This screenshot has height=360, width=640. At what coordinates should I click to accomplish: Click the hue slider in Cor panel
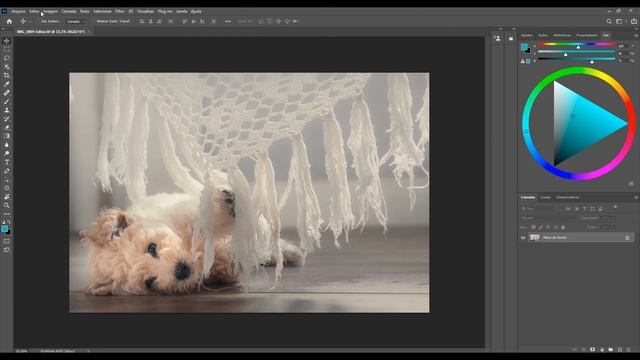point(576,44)
